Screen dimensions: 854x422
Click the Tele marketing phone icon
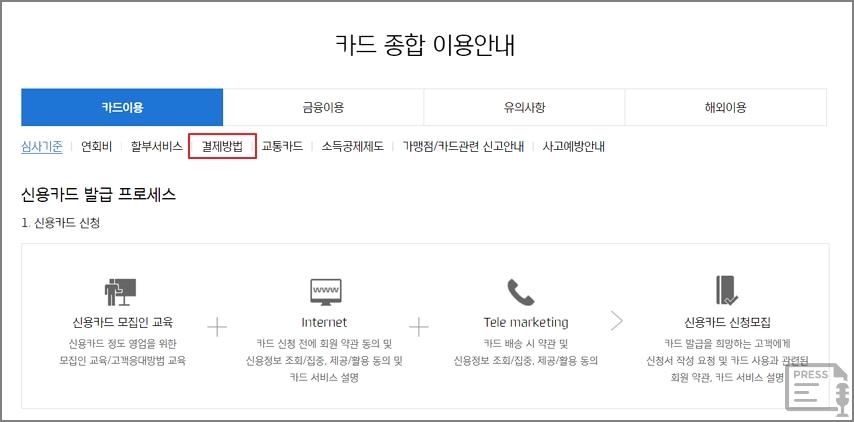pos(521,292)
